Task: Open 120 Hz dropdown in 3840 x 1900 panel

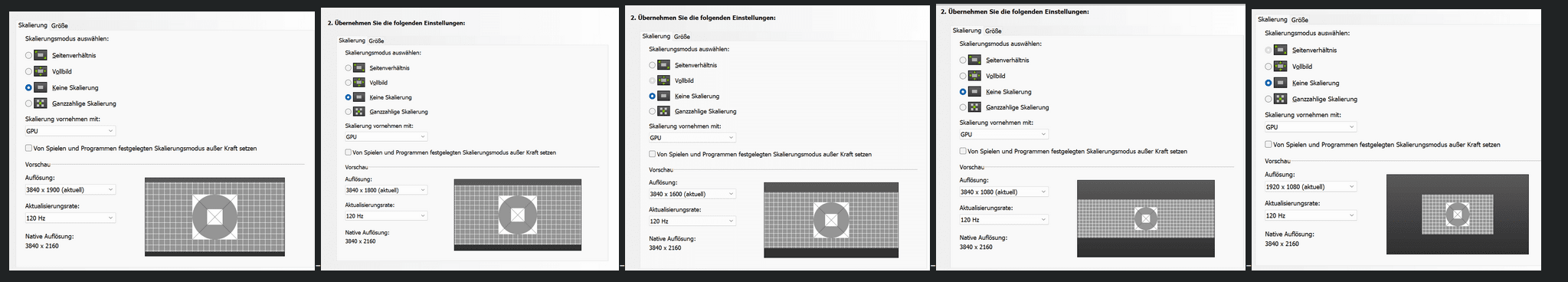Action: (x=70, y=218)
